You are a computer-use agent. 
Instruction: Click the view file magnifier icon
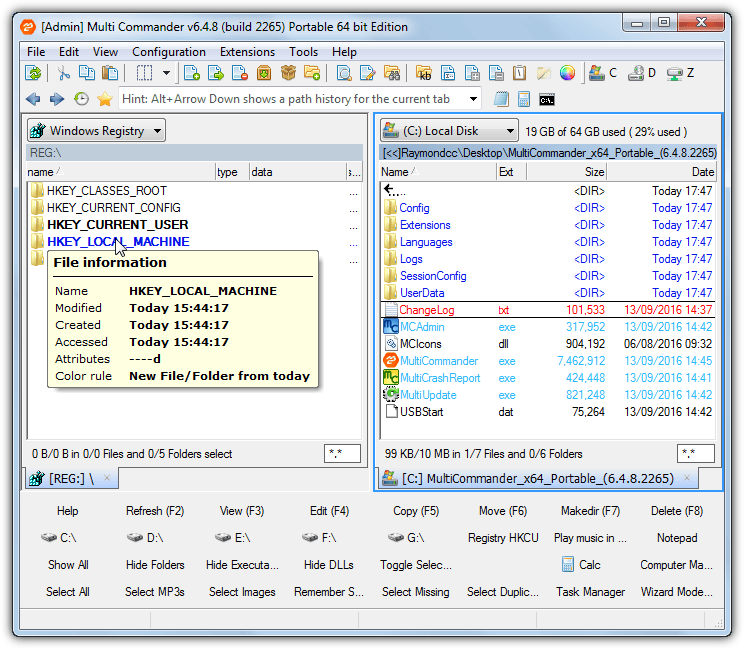(x=344, y=74)
